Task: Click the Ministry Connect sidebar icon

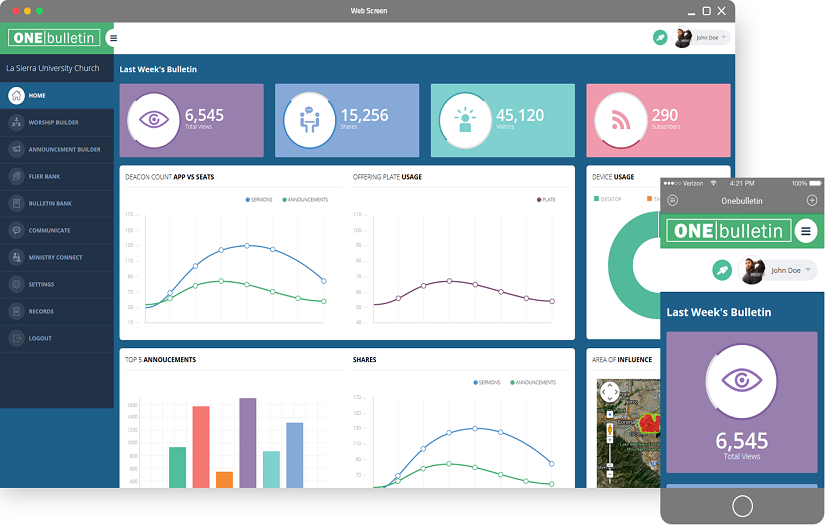Action: pos(16,257)
